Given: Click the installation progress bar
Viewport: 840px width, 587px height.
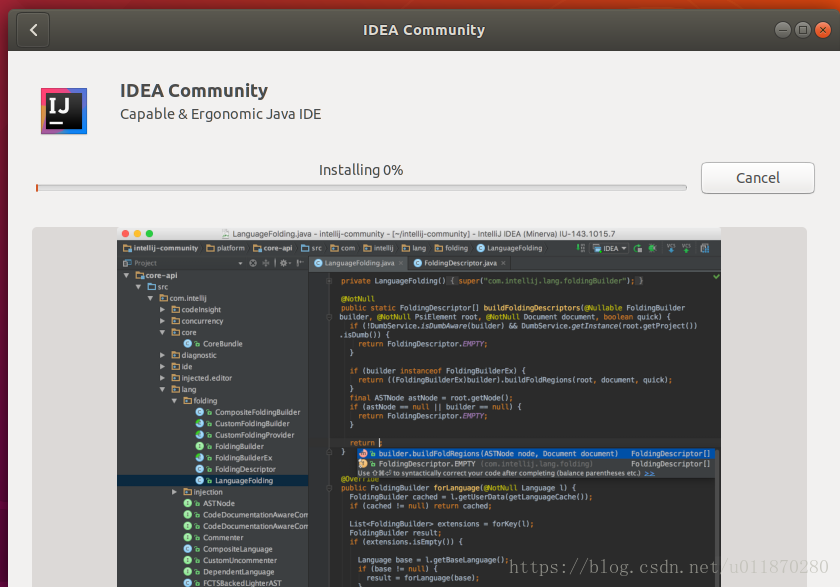Looking at the screenshot, I should tap(361, 188).
